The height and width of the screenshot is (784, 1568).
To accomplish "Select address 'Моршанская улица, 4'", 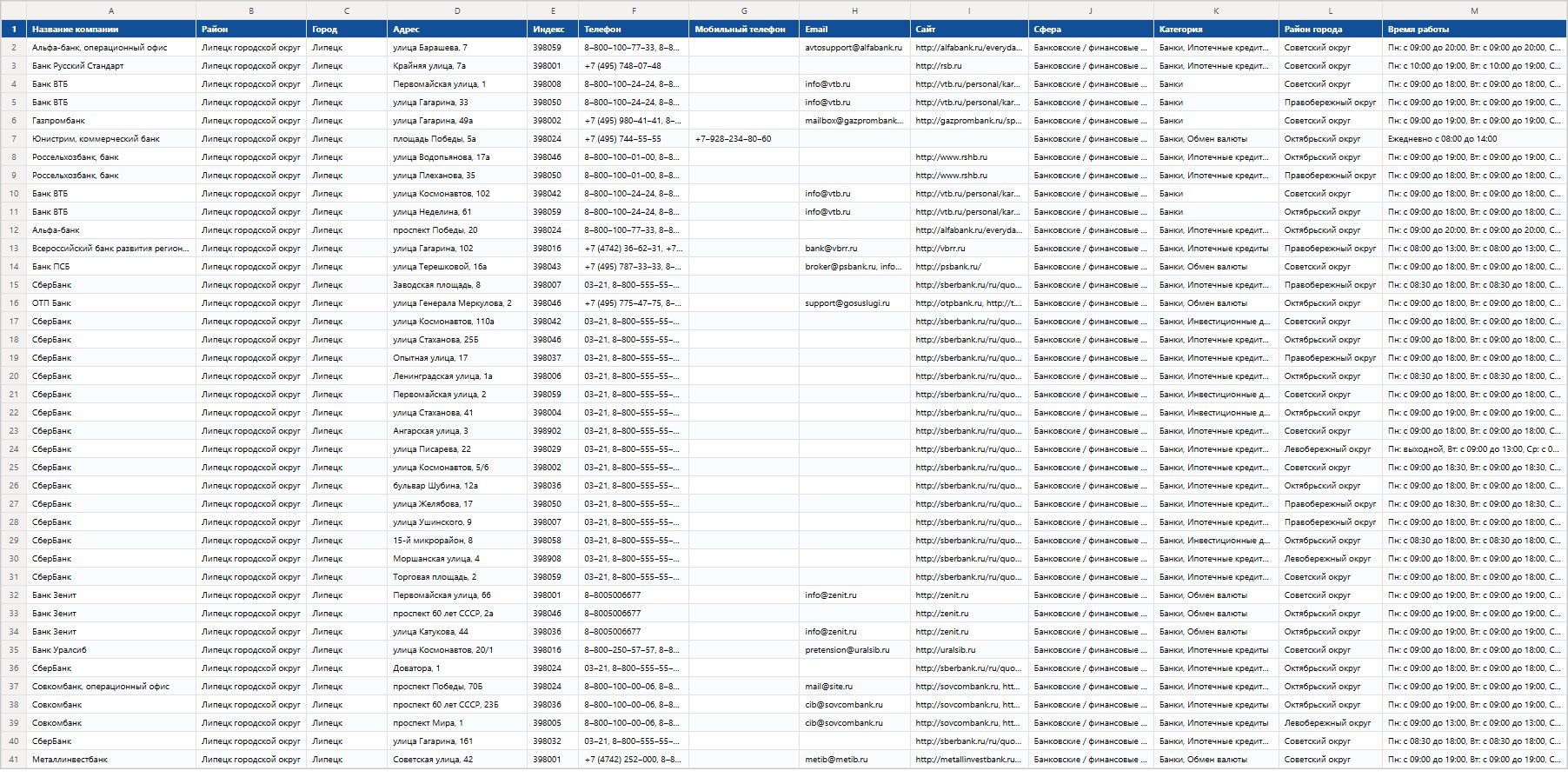I will pos(457,559).
